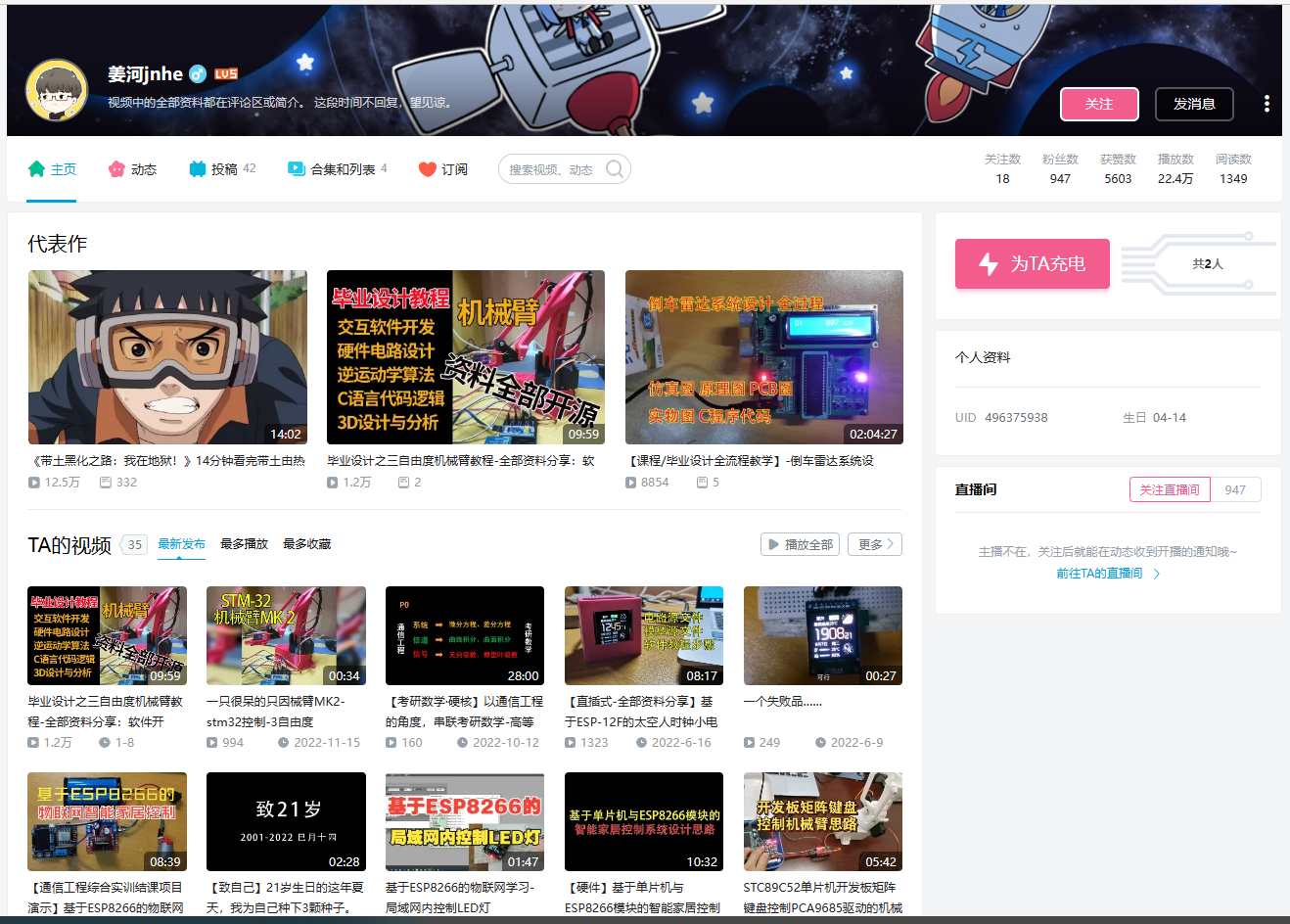The height and width of the screenshot is (924, 1290).
Task: Click the 获赞数 5603 stat
Action: [1118, 168]
